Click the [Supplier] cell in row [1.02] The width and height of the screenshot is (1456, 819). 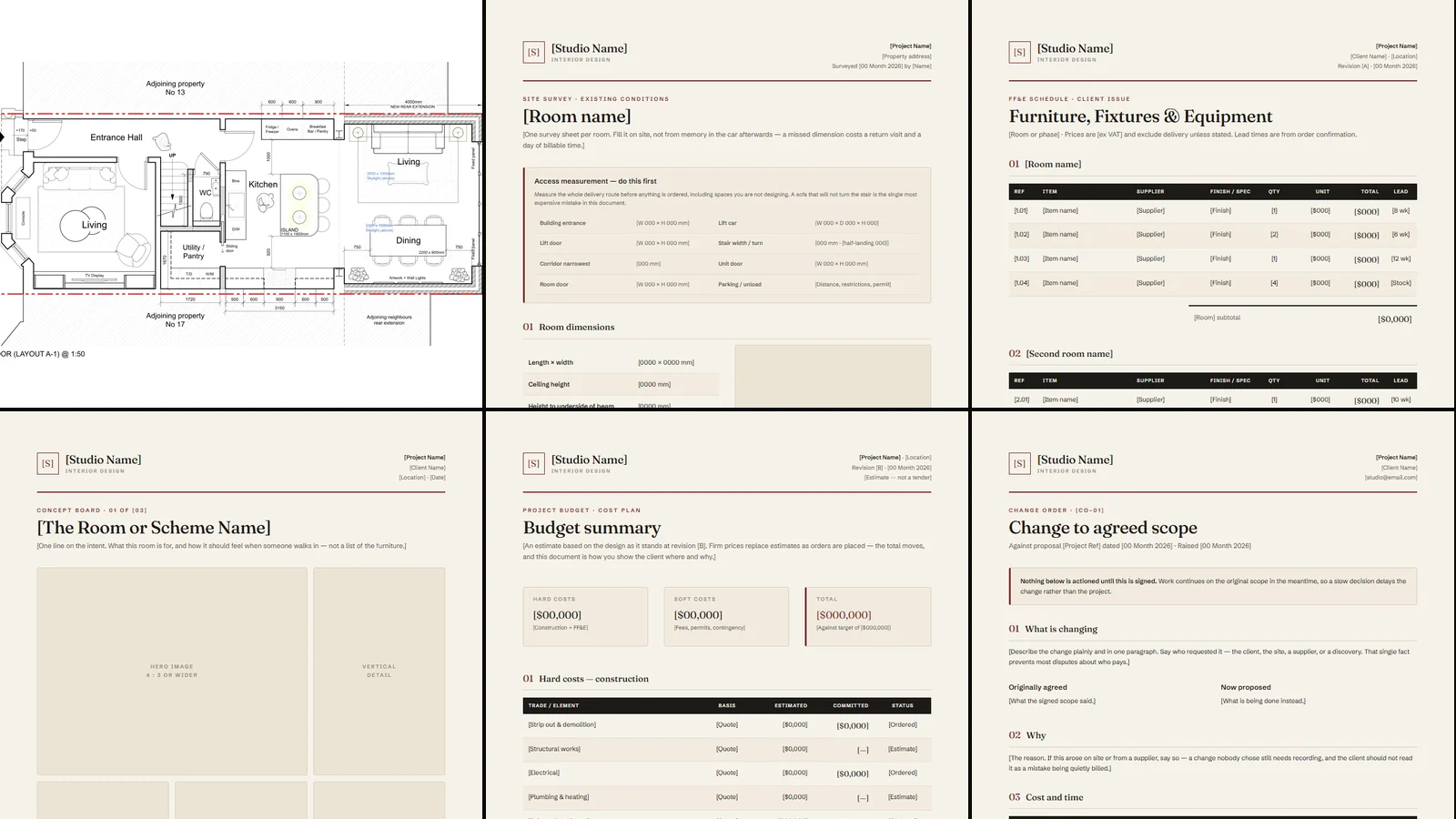[1150, 235]
